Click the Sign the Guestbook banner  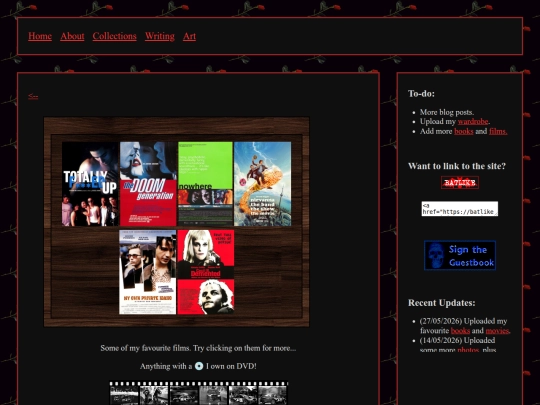click(x=460, y=255)
